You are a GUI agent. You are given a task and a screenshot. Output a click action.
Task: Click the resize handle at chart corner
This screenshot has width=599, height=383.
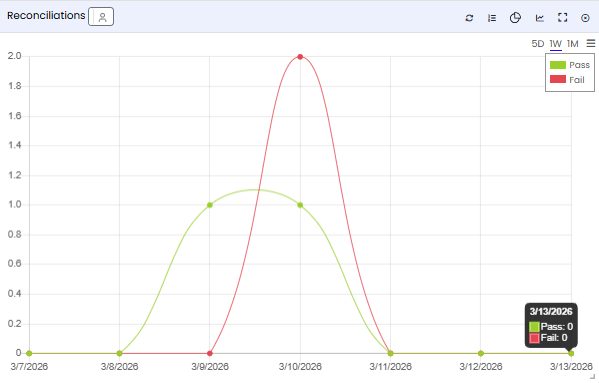(x=593, y=377)
